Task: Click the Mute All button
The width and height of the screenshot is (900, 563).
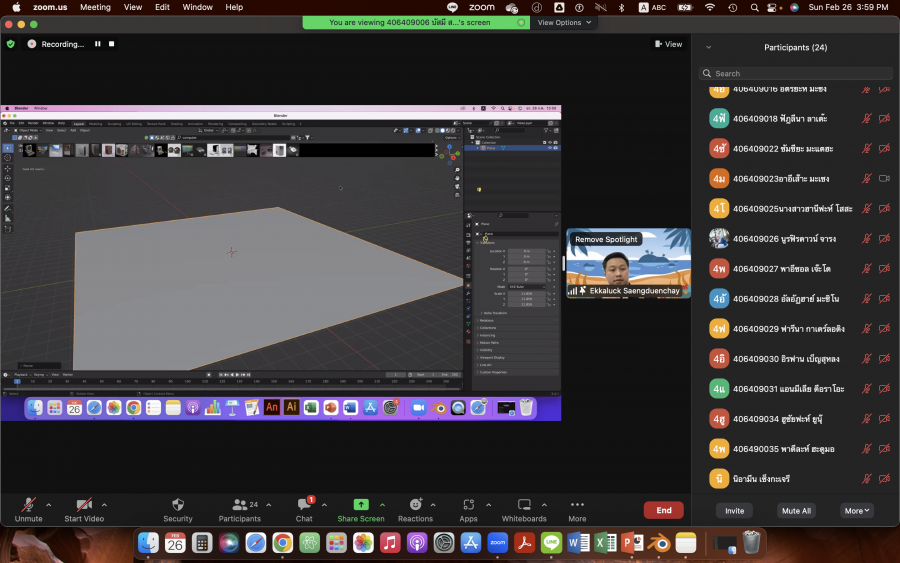Action: [x=796, y=510]
